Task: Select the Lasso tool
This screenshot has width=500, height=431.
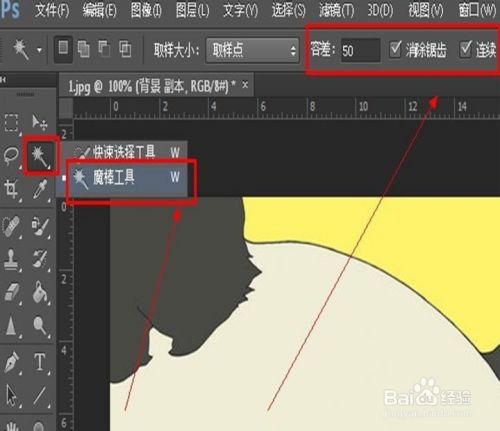Action: click(11, 156)
